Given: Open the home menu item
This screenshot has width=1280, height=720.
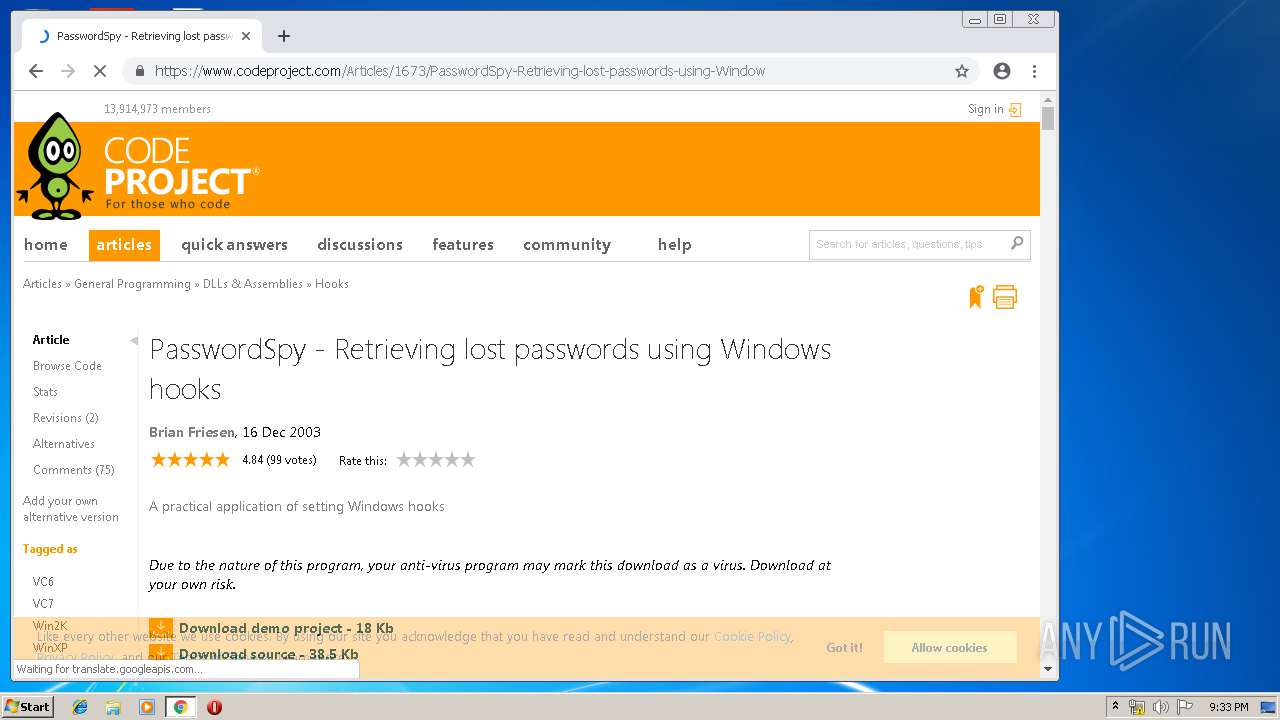Looking at the screenshot, I should click(x=46, y=245).
